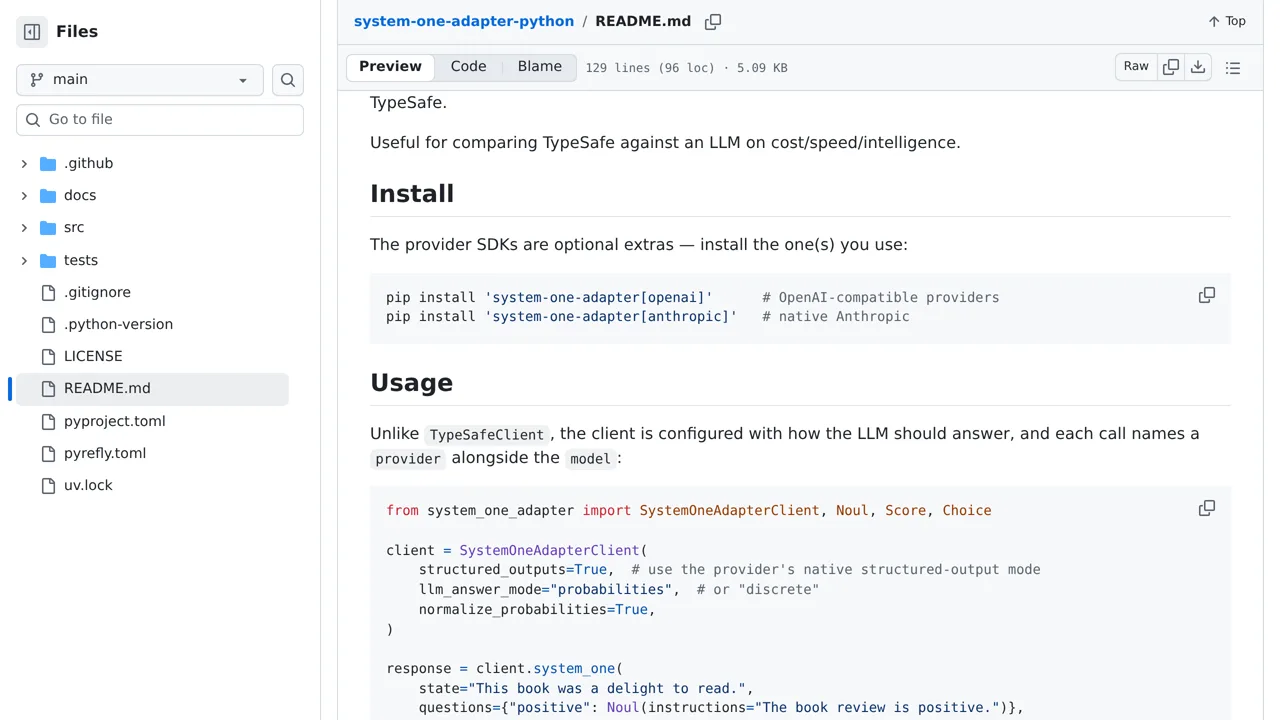
Task: Open the docs folder
Action: pyautogui.click(x=80, y=196)
